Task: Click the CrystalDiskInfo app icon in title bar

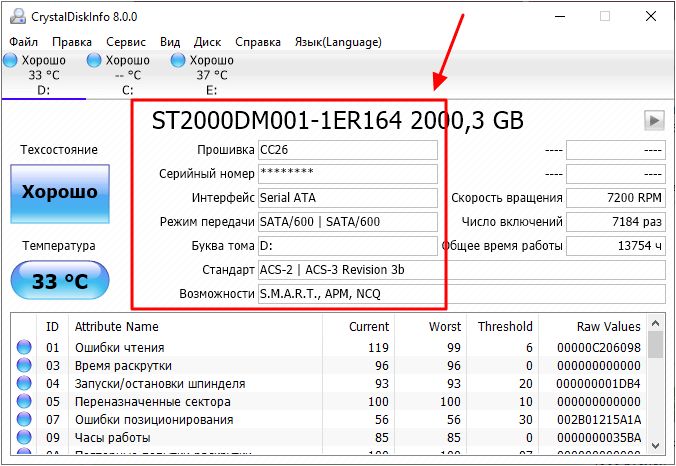Action: pyautogui.click(x=18, y=16)
